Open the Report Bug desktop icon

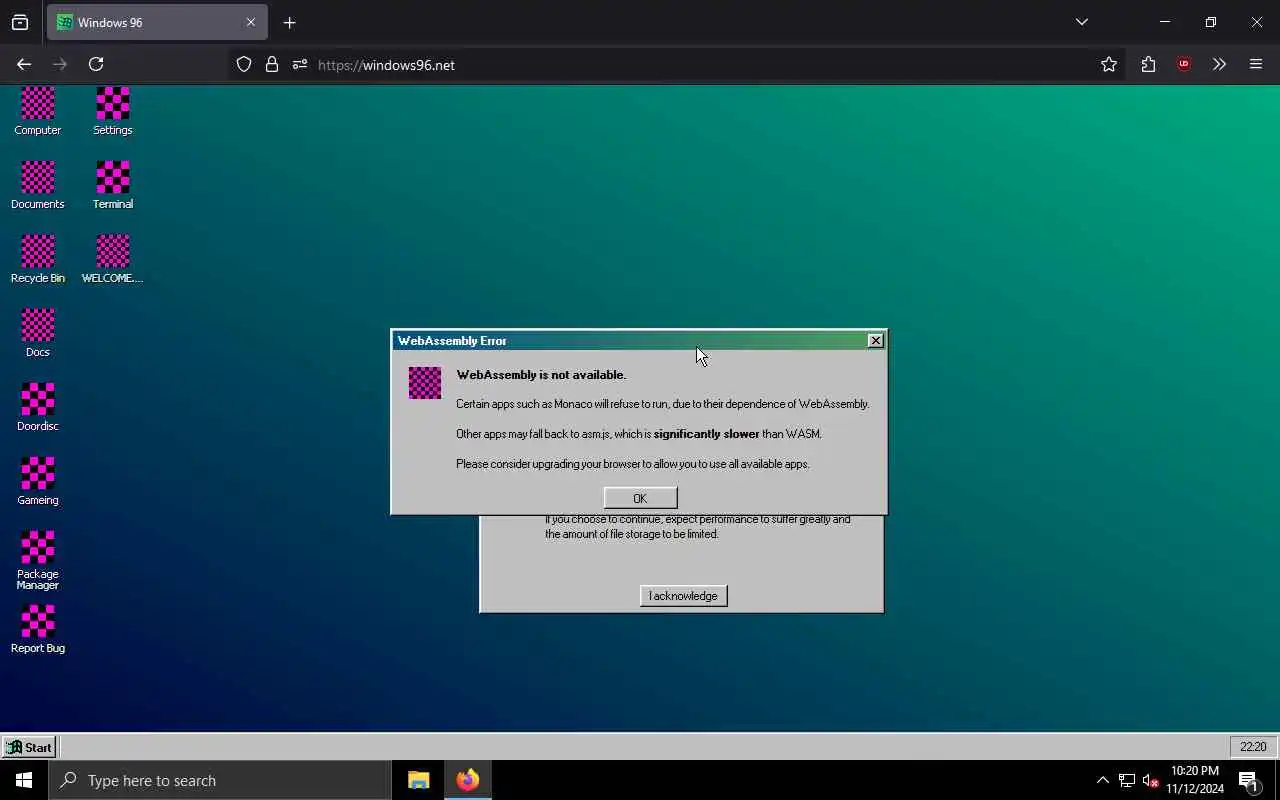click(38, 629)
